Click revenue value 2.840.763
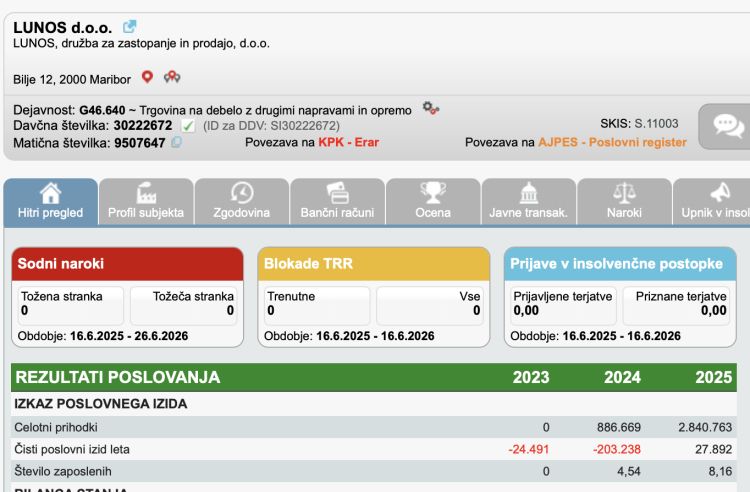 pyautogui.click(x=705, y=427)
